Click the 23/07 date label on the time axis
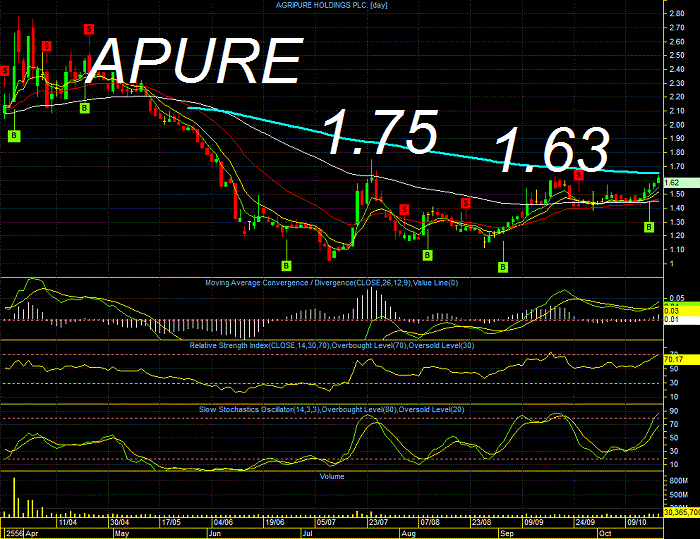 tap(378, 522)
